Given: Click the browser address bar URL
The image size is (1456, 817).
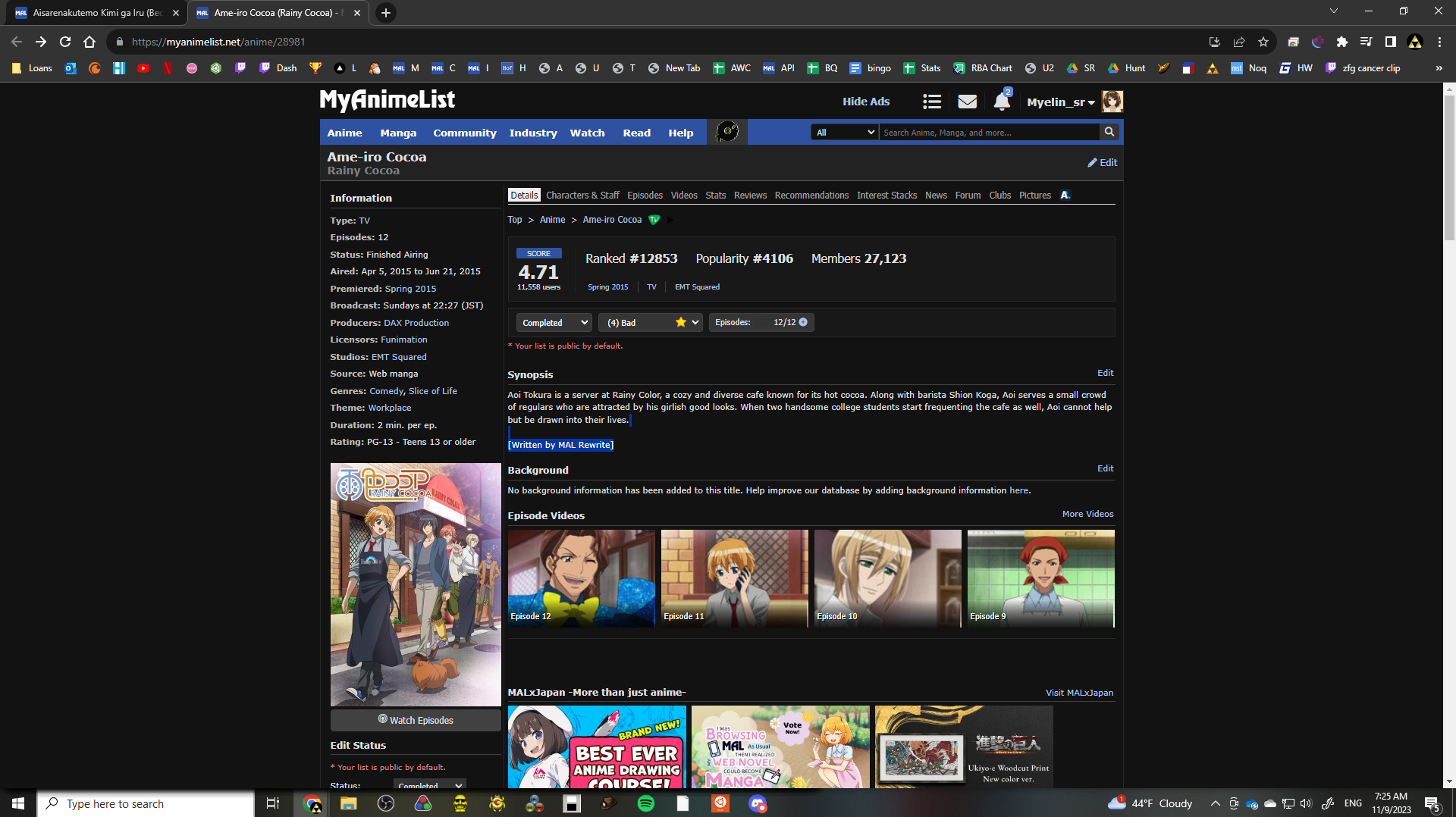Looking at the screenshot, I should (x=218, y=42).
